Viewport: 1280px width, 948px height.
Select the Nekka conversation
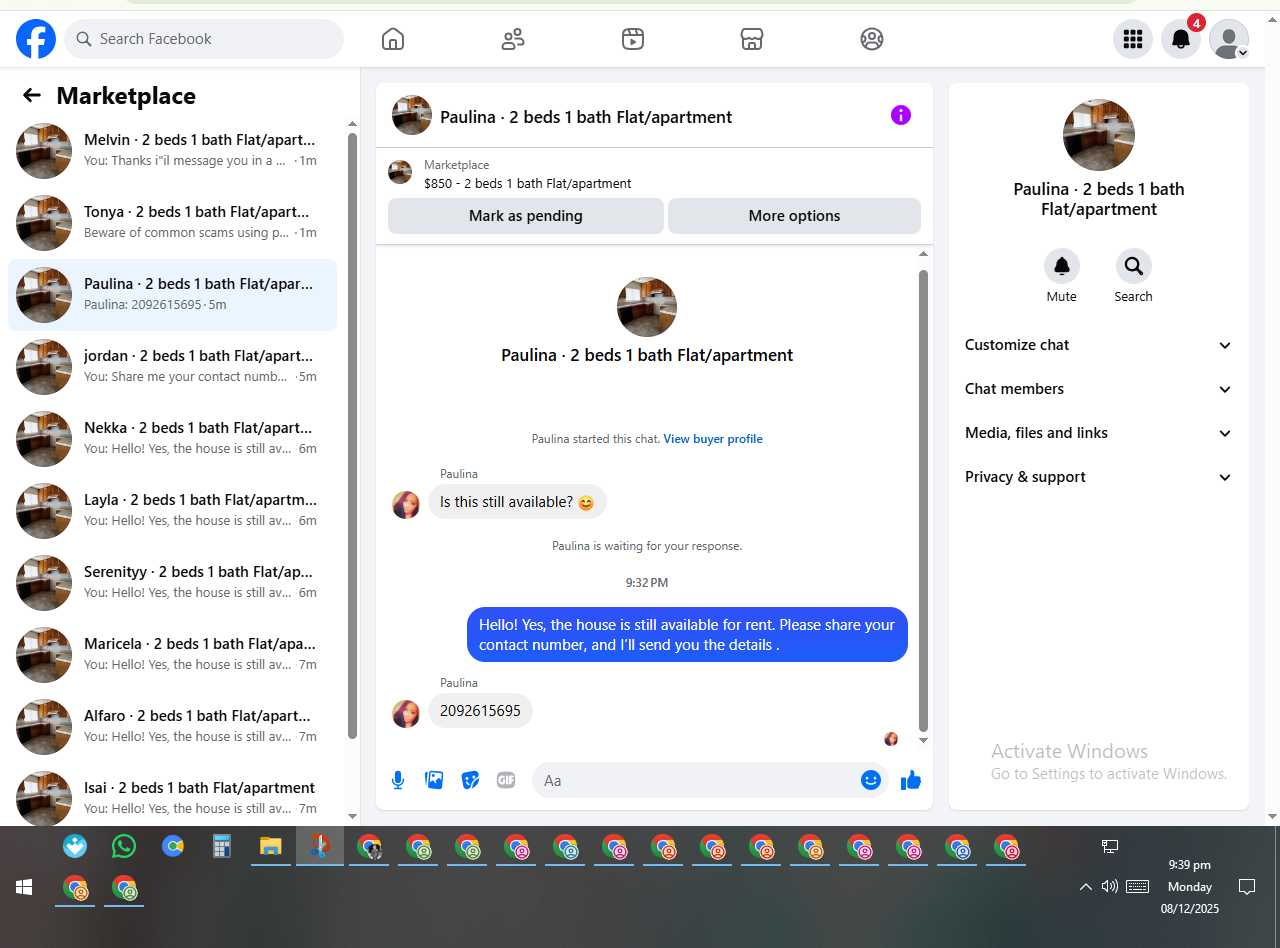point(172,439)
